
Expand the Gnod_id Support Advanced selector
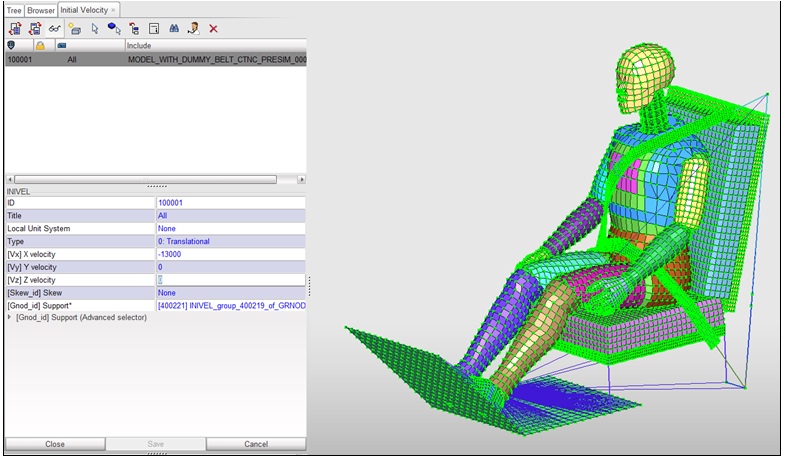tap(10, 317)
